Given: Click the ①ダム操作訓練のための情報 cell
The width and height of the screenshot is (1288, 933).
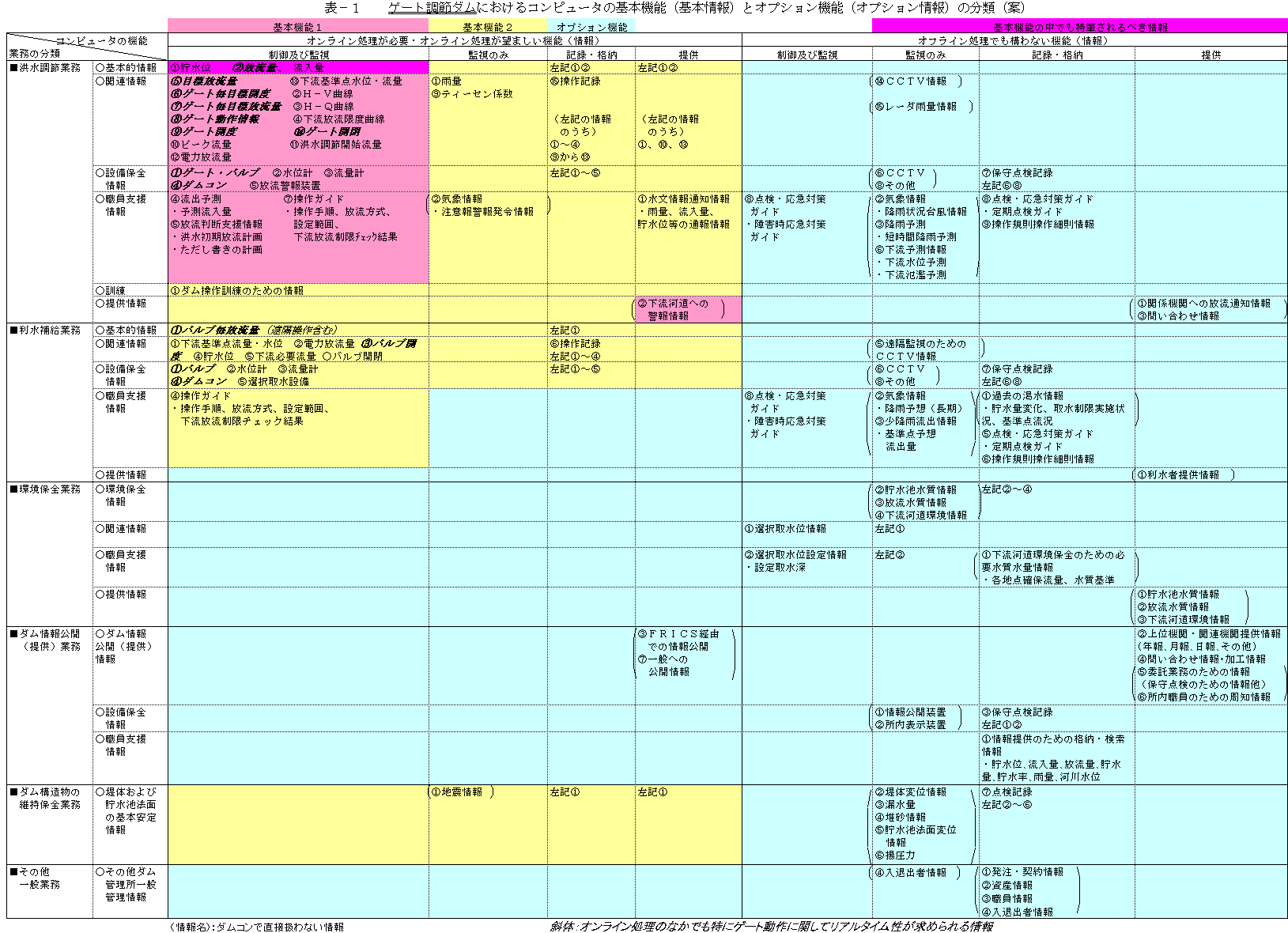Looking at the screenshot, I should (x=238, y=291).
